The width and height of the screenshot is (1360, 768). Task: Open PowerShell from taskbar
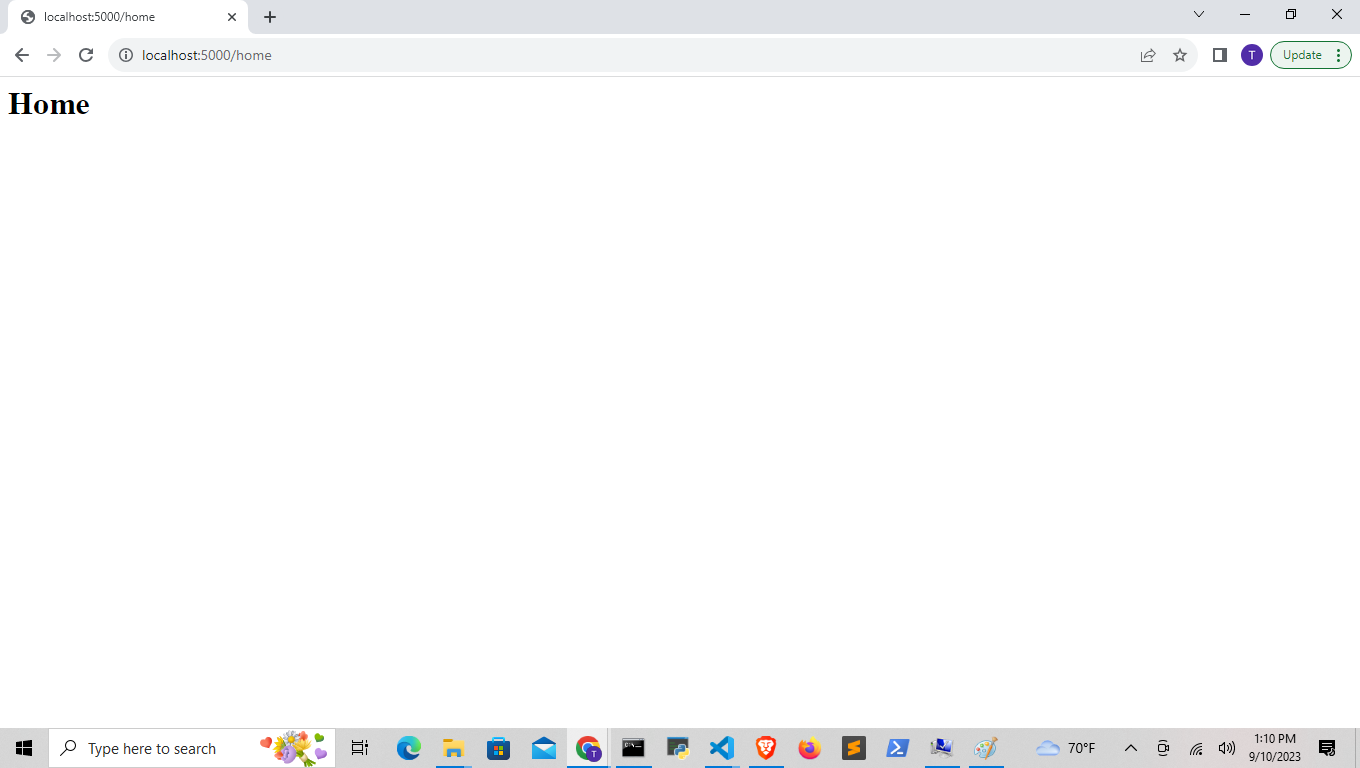898,748
